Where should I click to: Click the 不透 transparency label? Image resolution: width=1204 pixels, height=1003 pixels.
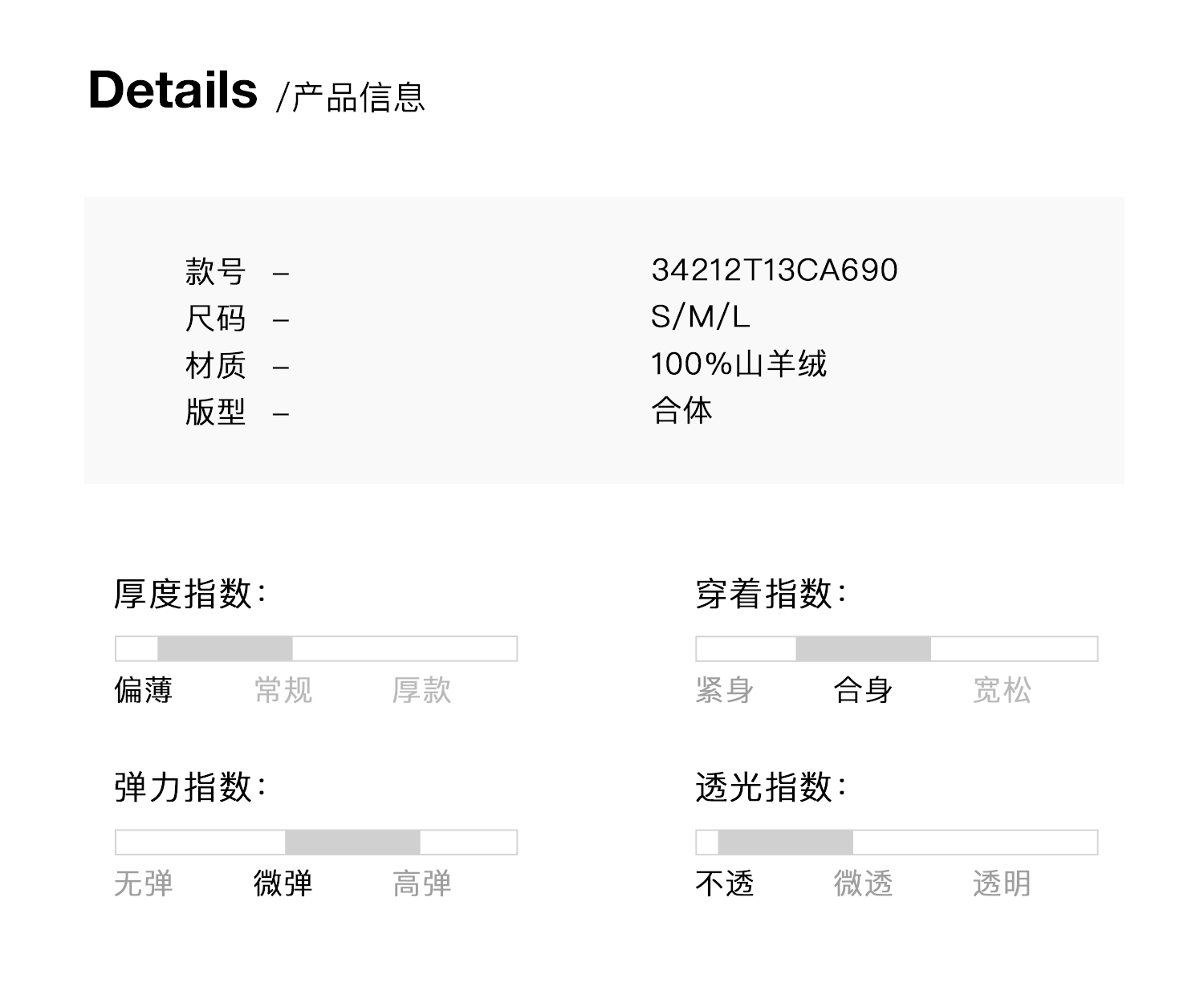(724, 883)
